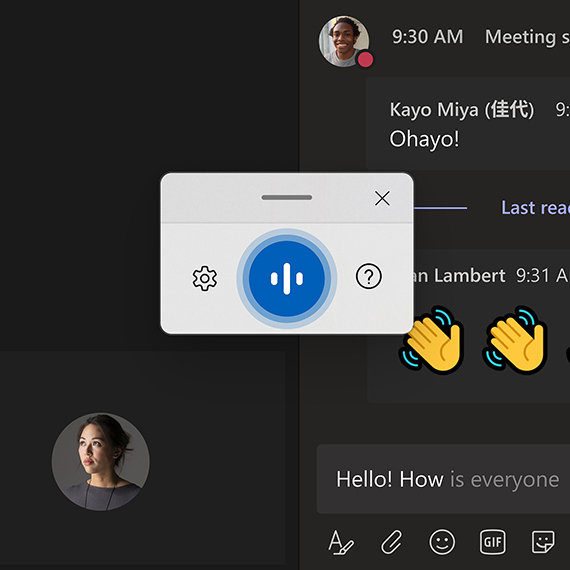Open voice typing settings gear

tap(205, 278)
